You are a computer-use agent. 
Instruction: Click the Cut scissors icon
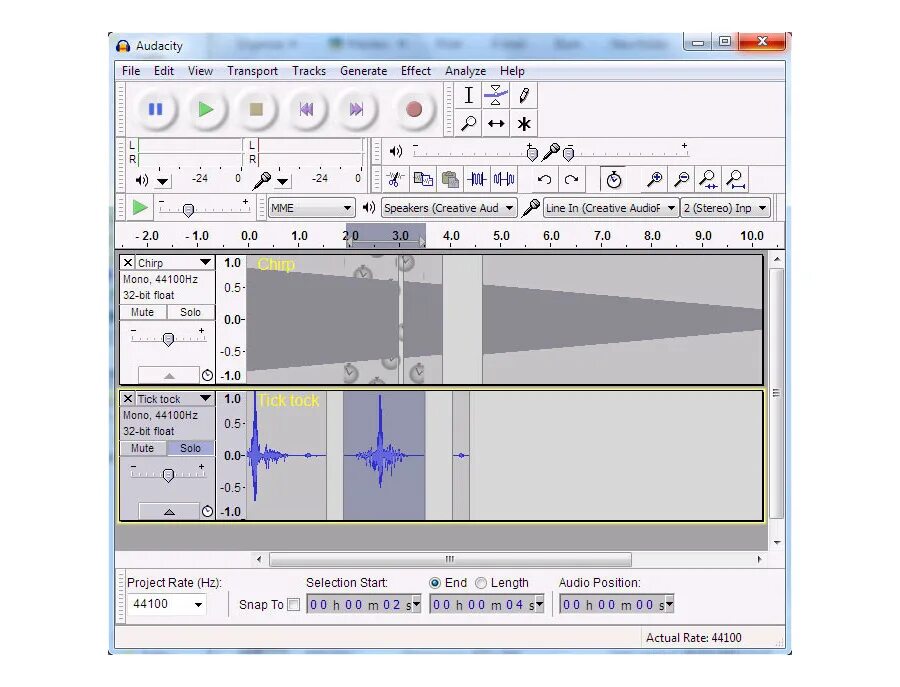pos(395,180)
